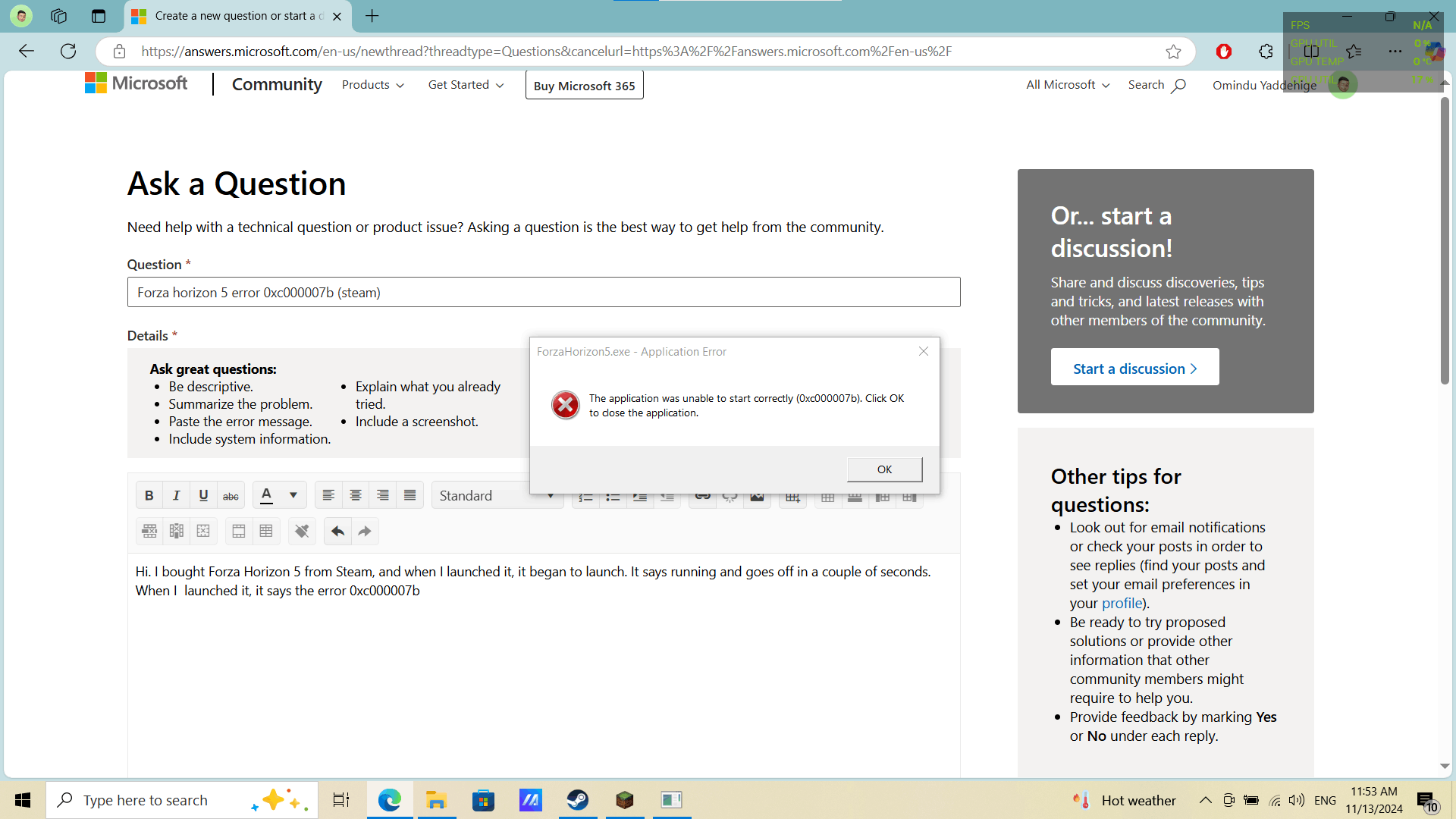Image resolution: width=1456 pixels, height=819 pixels.
Task: Click the table properties grid icon
Action: pos(266,532)
